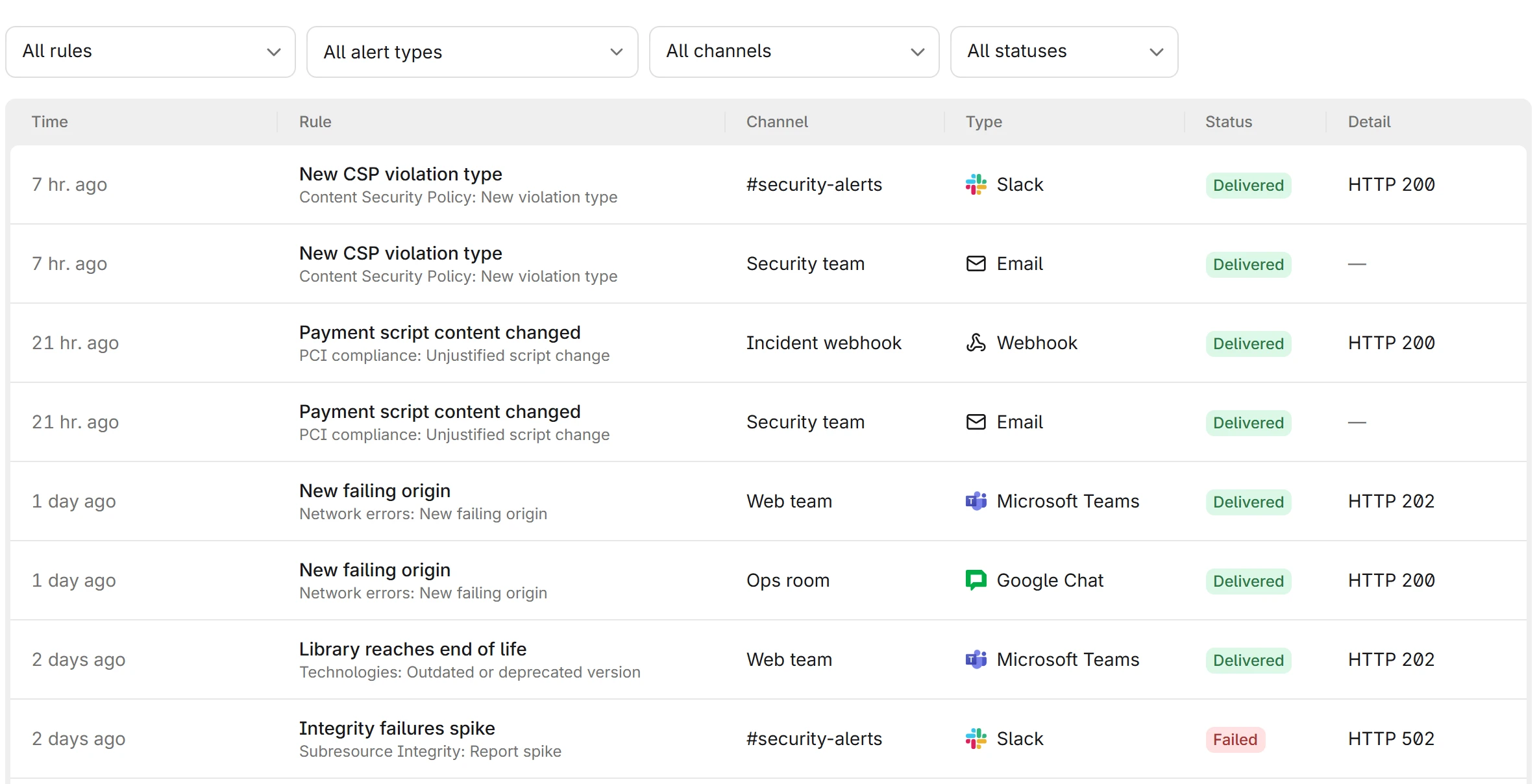Click Slack icon in Integrity failures spike row
1537x784 pixels.
click(x=976, y=739)
